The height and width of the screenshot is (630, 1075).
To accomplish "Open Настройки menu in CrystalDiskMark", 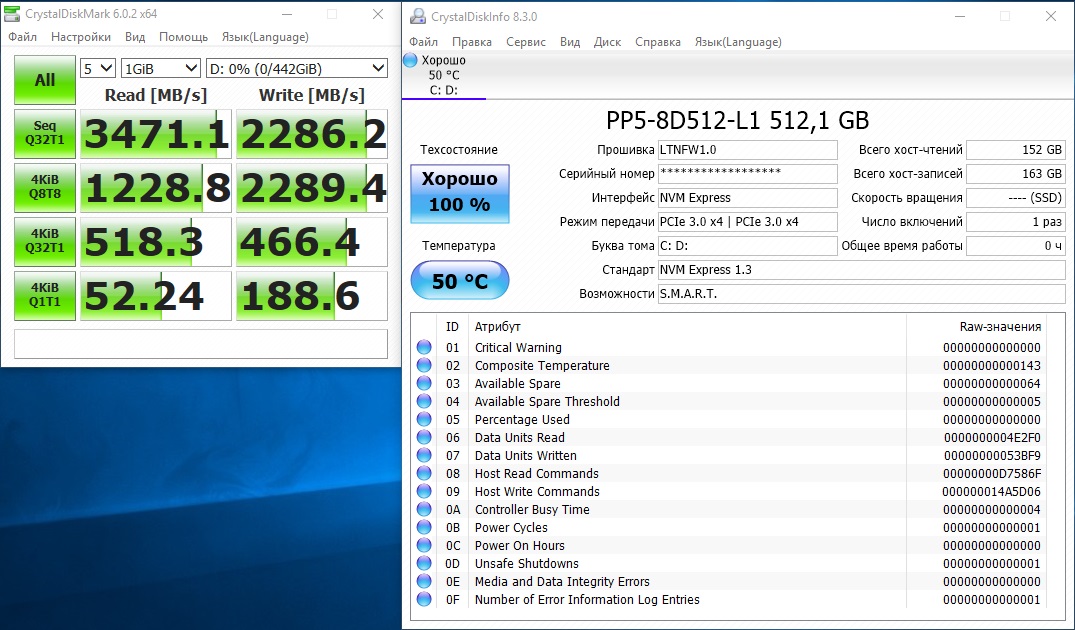I will tap(81, 37).
